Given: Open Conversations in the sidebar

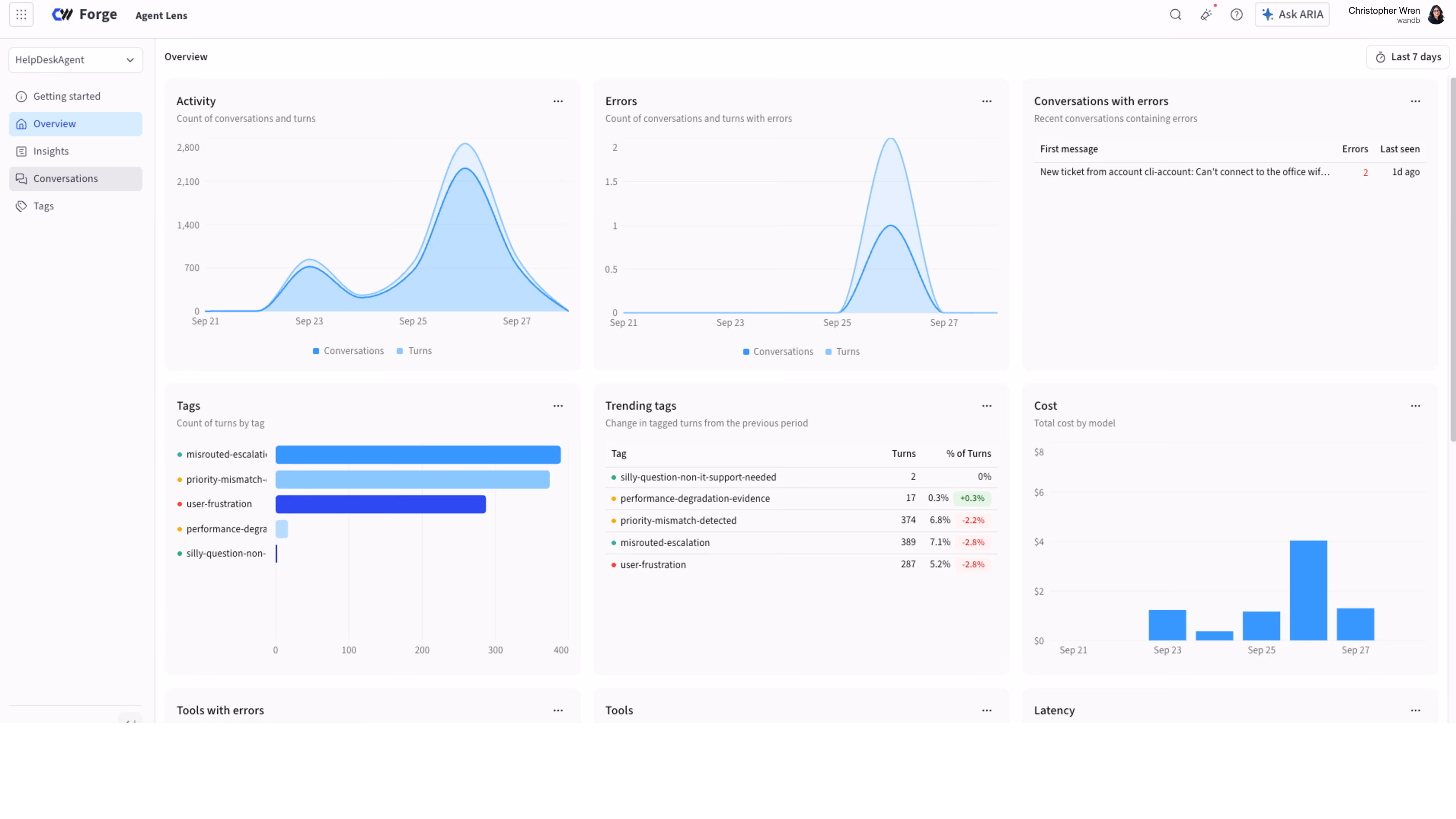Looking at the screenshot, I should pos(76,179).
